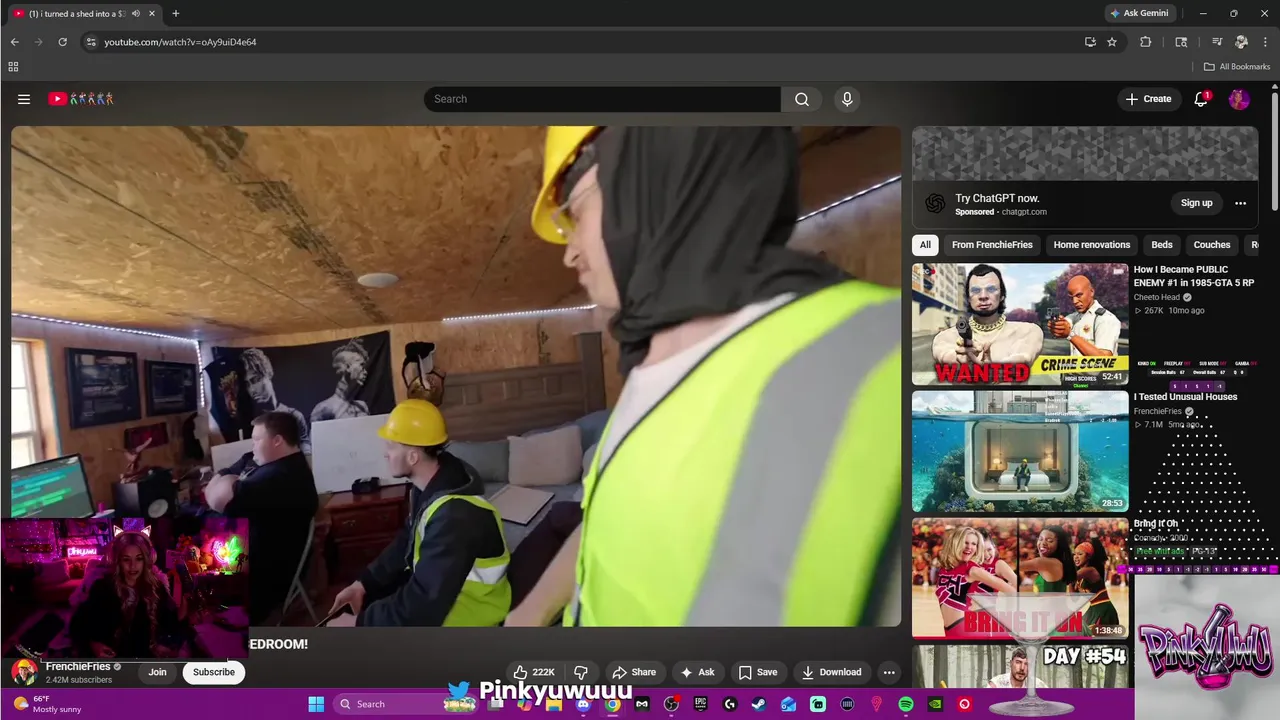Subscribe to FrenchieFries channel

tap(214, 672)
